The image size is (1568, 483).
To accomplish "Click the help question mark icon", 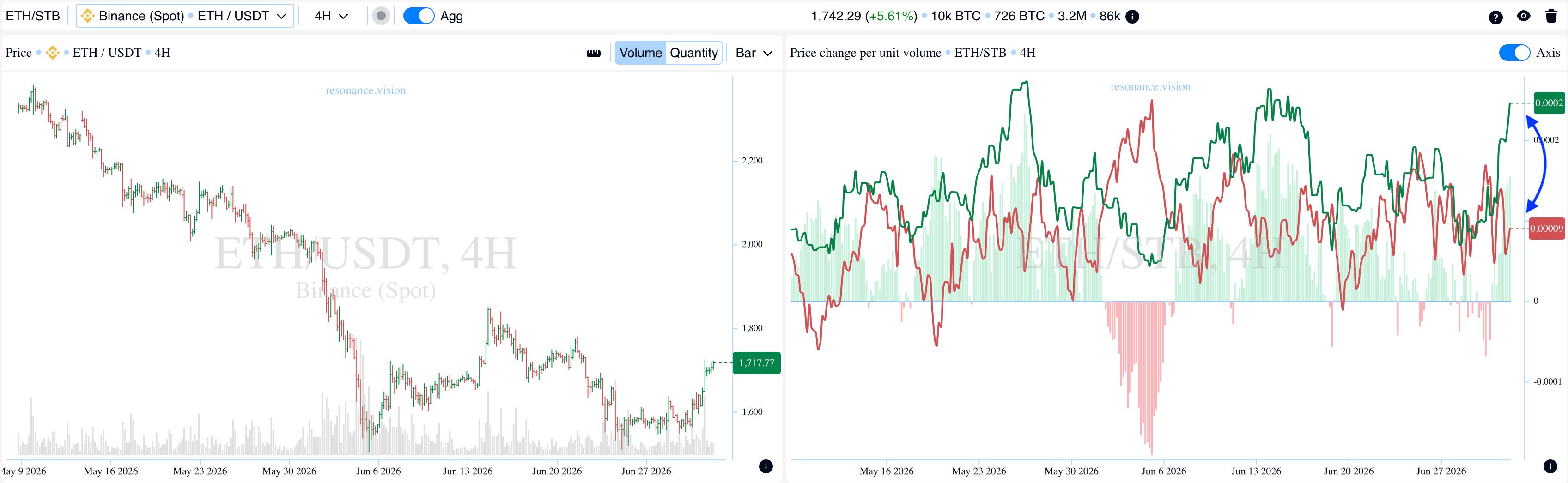I will [x=1495, y=17].
